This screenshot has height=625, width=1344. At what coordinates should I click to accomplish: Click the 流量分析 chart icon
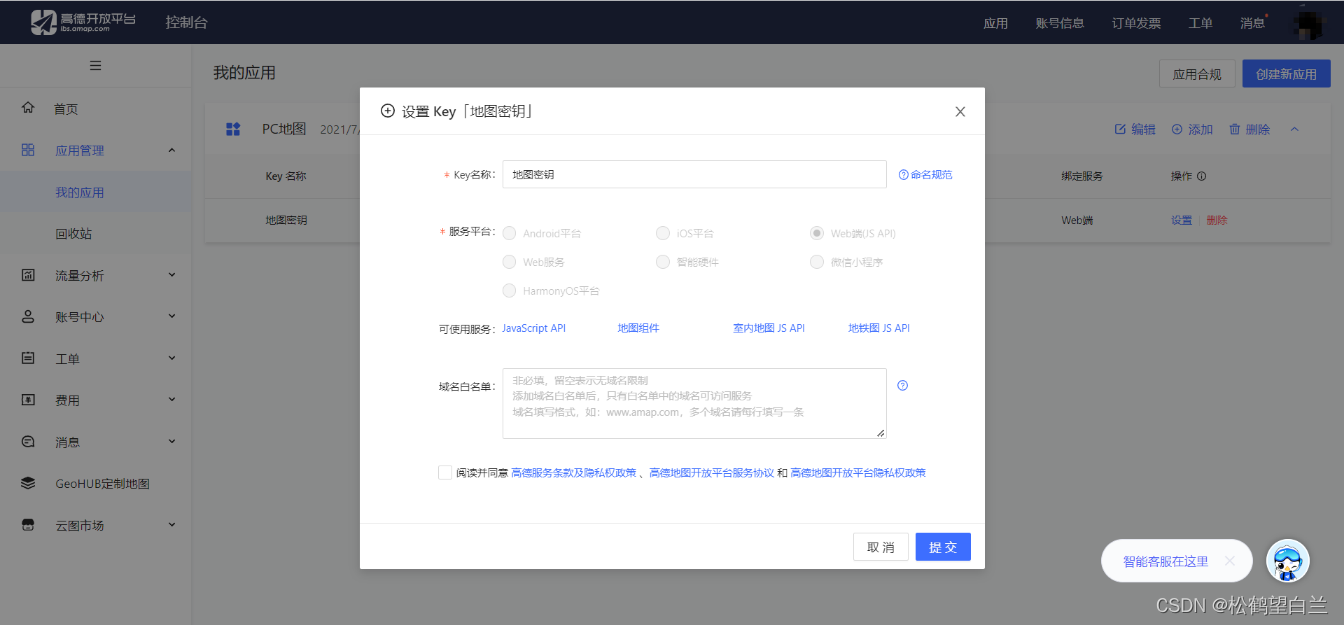pyautogui.click(x=28, y=275)
